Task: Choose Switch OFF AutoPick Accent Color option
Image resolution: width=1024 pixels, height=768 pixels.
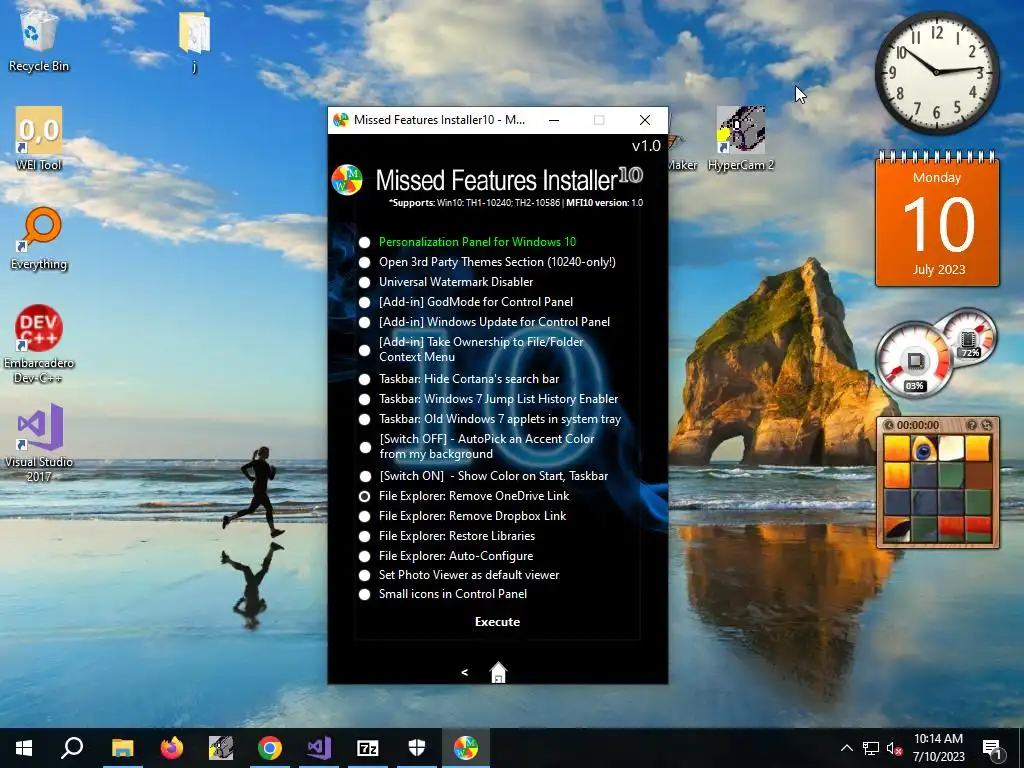Action: click(365, 447)
